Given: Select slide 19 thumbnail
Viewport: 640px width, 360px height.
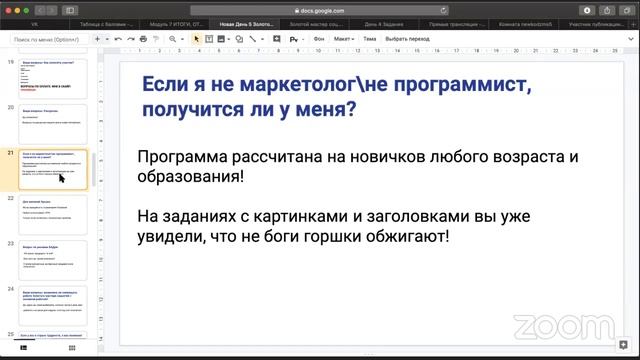Looking at the screenshot, I should 53,79.
